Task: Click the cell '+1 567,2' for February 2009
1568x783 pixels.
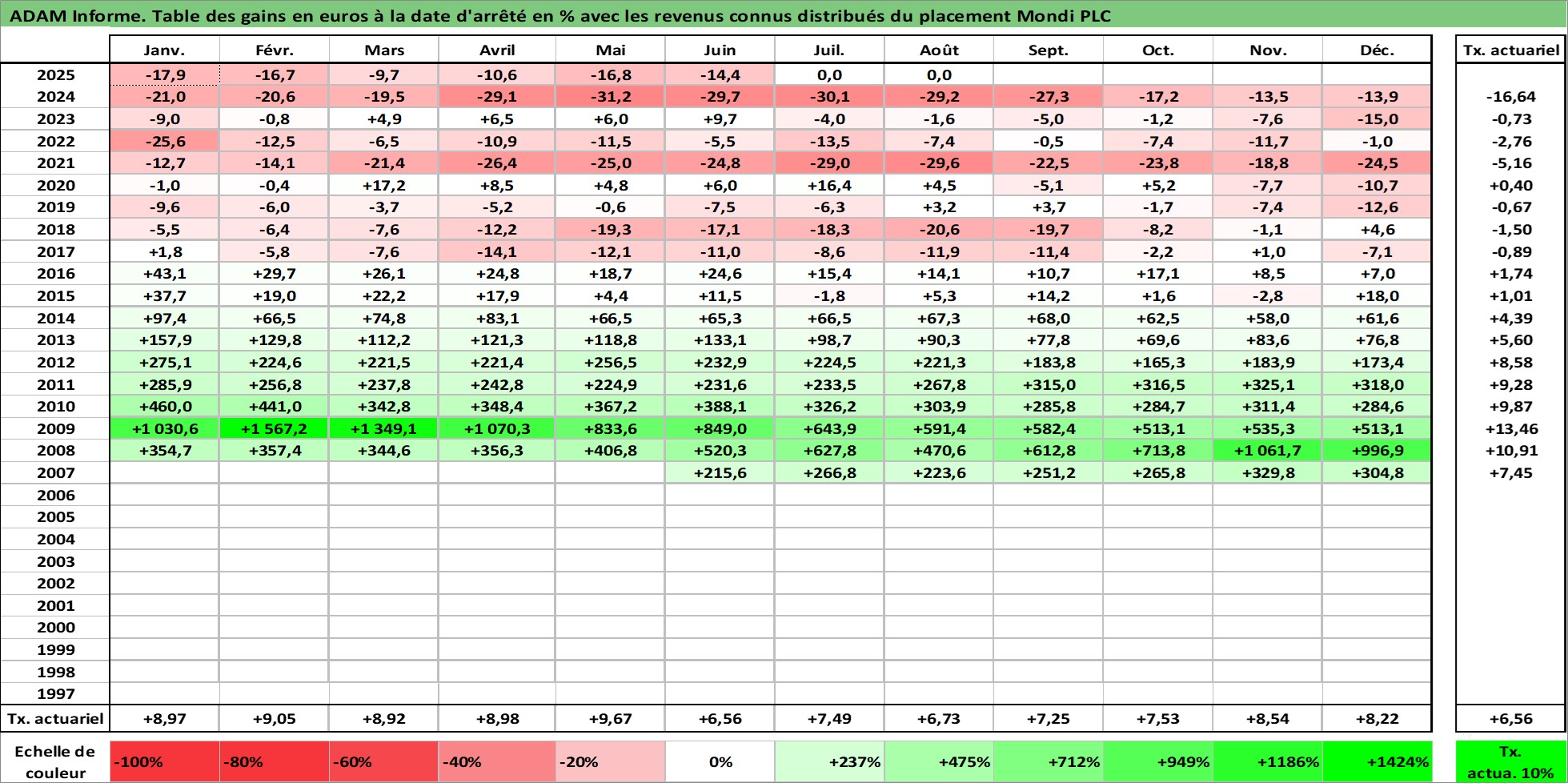Action: pyautogui.click(x=274, y=428)
